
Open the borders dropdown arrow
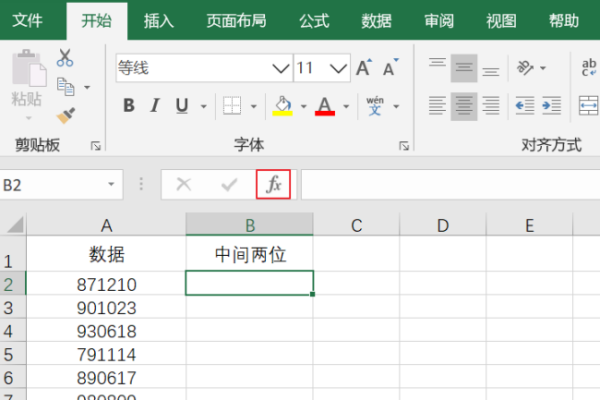pos(254,106)
